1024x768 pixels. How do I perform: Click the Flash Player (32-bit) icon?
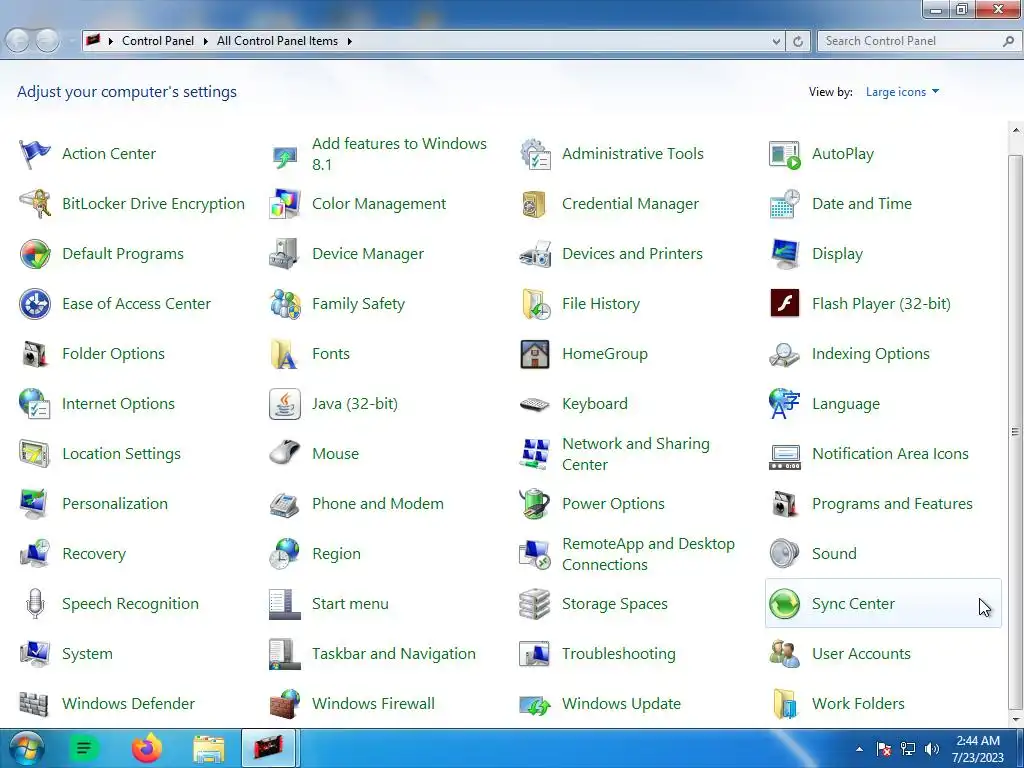pyautogui.click(x=784, y=304)
